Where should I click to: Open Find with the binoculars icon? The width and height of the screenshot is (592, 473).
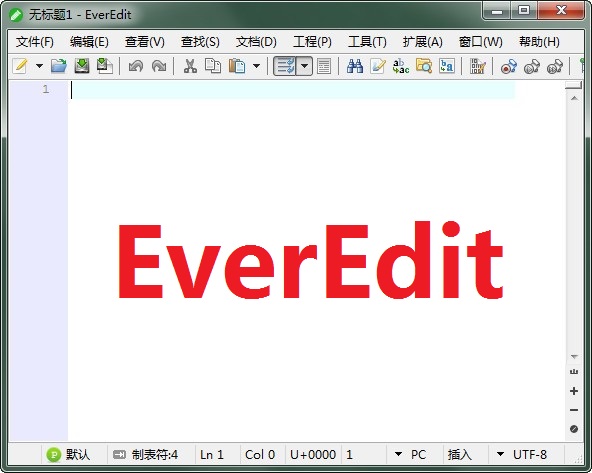[355, 66]
